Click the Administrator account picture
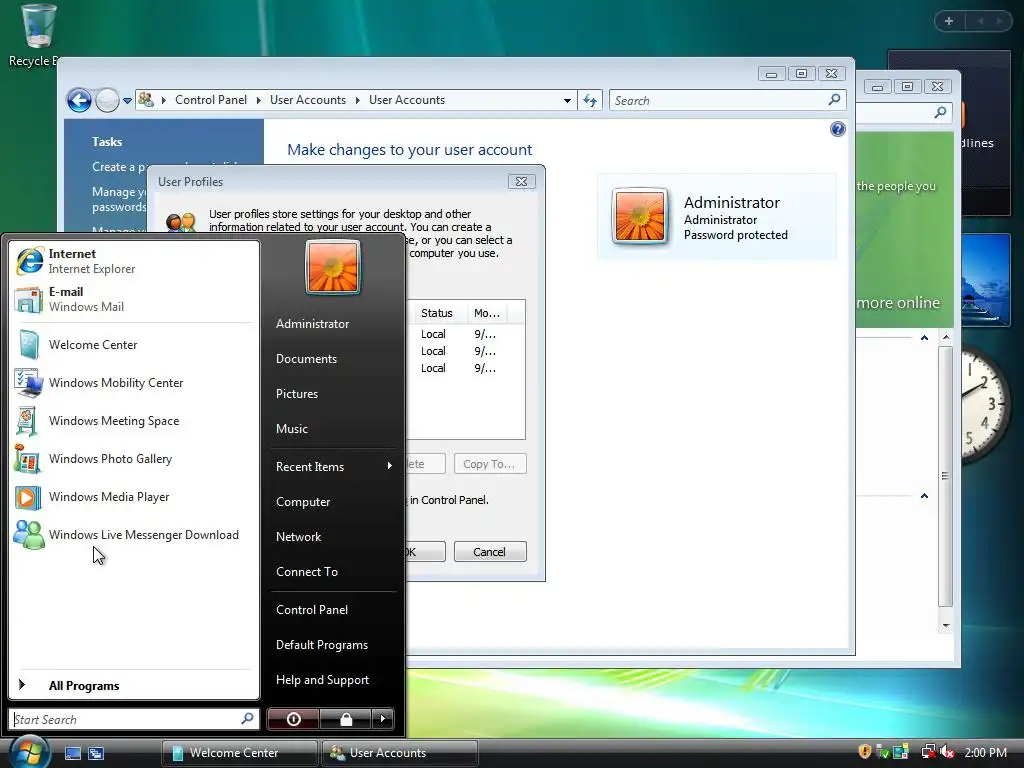 click(x=639, y=216)
